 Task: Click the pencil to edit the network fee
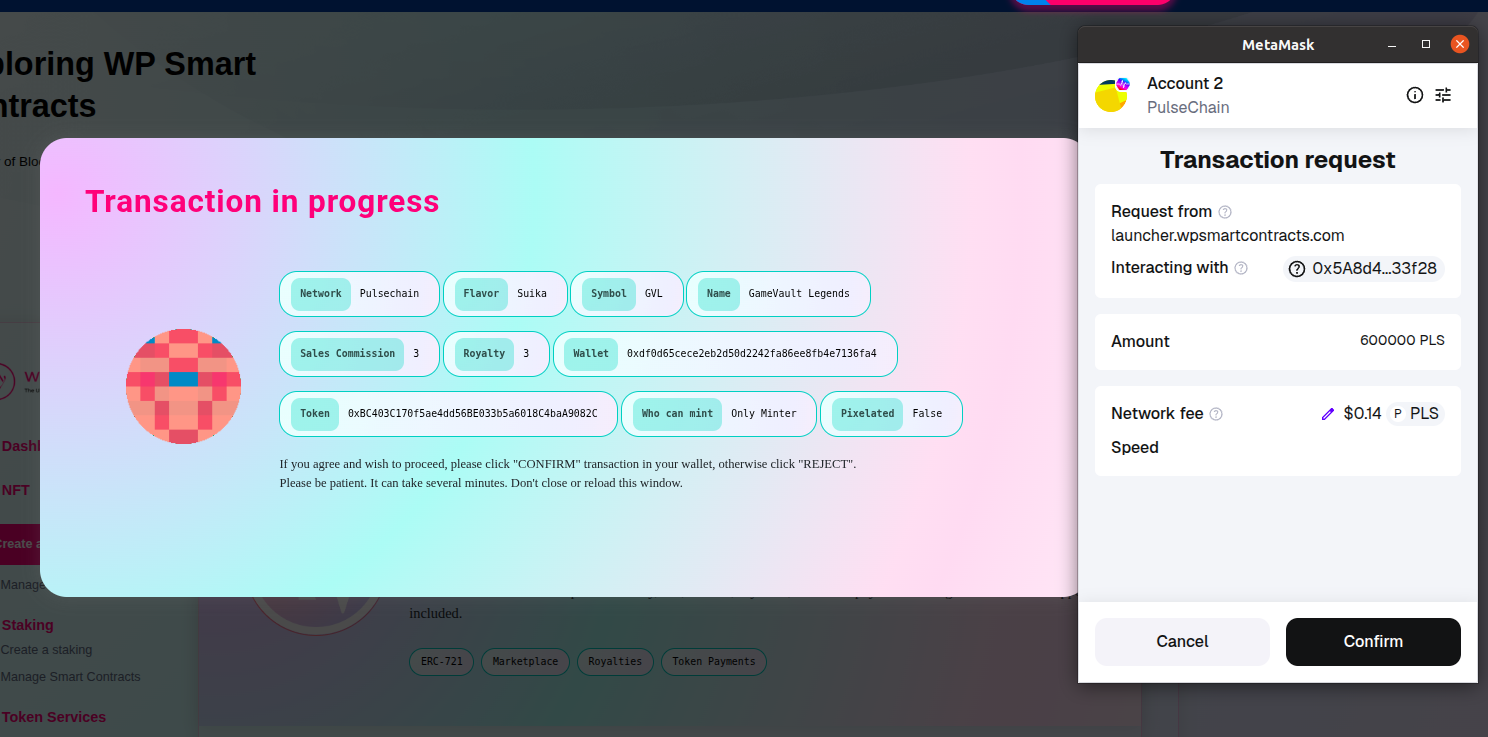(1328, 413)
